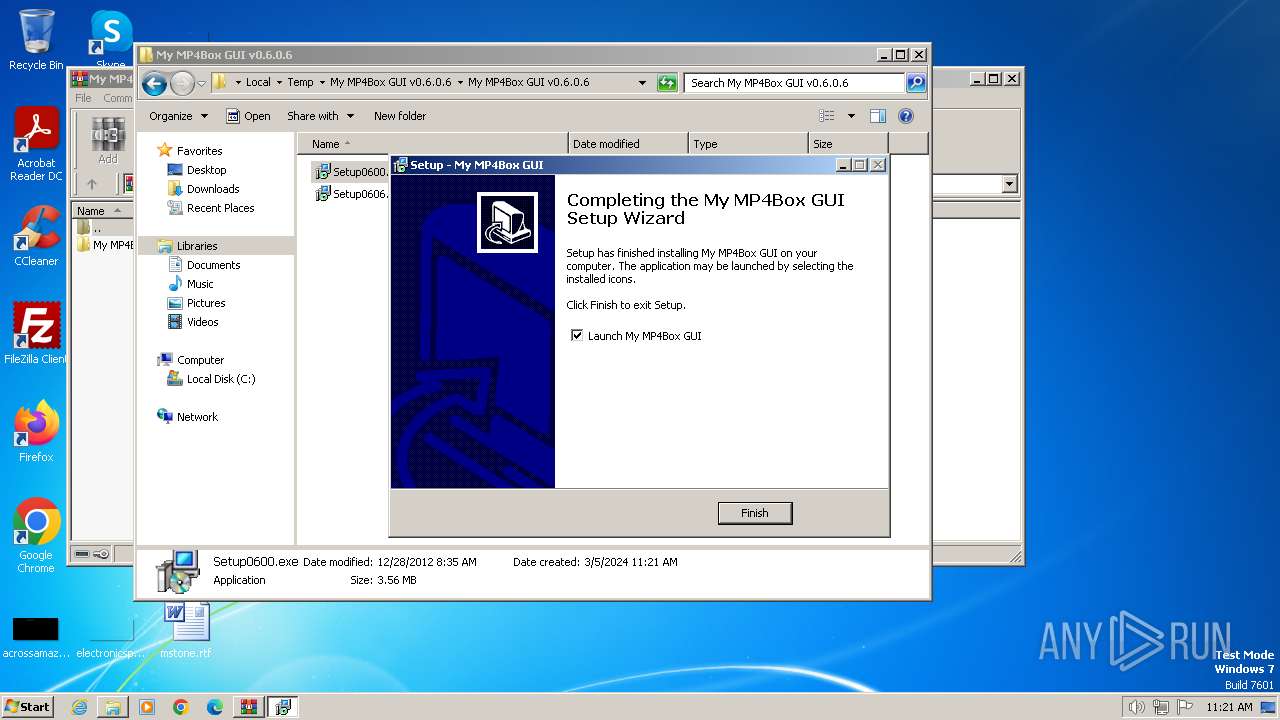
Task: Open the Organize menu
Action: [178, 116]
